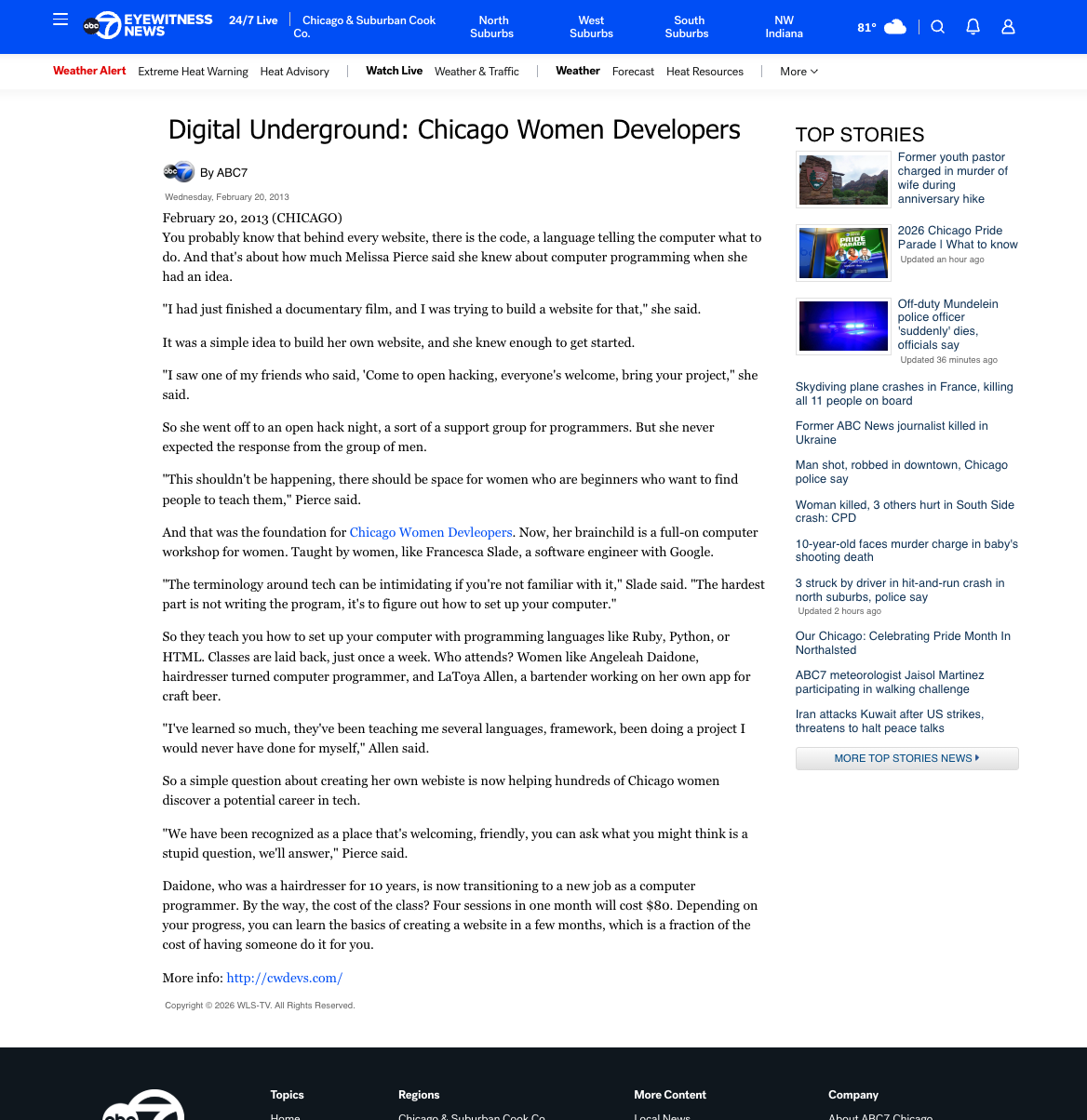This screenshot has width=1087, height=1120.
Task: Open Woman killed, 3 others hurt story
Action: (x=905, y=512)
